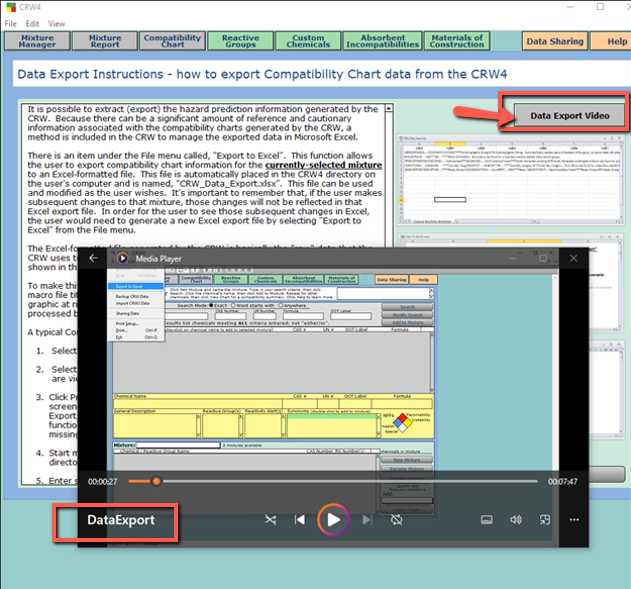Skip to next track in Media Player
The image size is (631, 589).
(367, 520)
